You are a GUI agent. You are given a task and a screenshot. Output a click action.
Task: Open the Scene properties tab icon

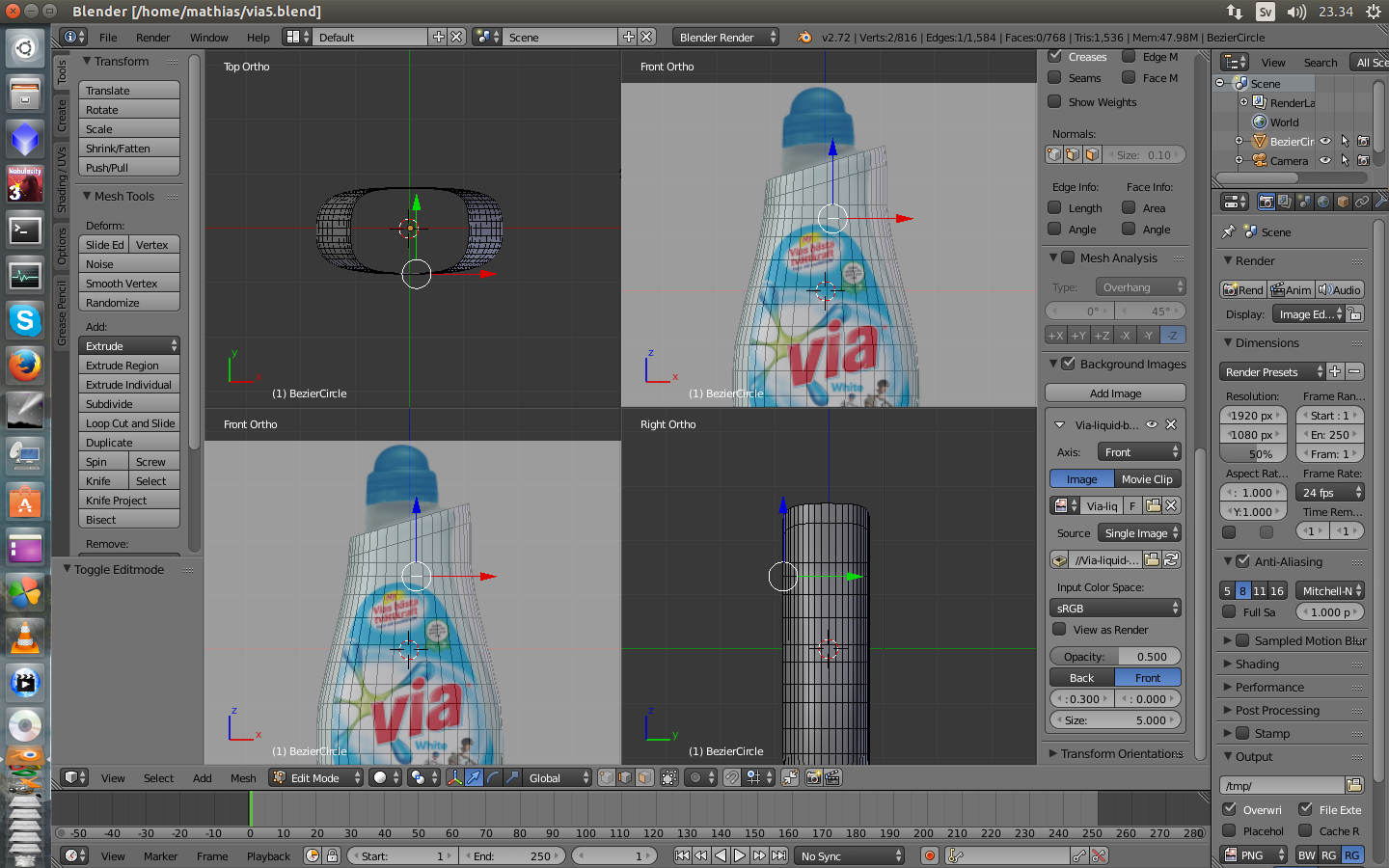tap(1305, 202)
